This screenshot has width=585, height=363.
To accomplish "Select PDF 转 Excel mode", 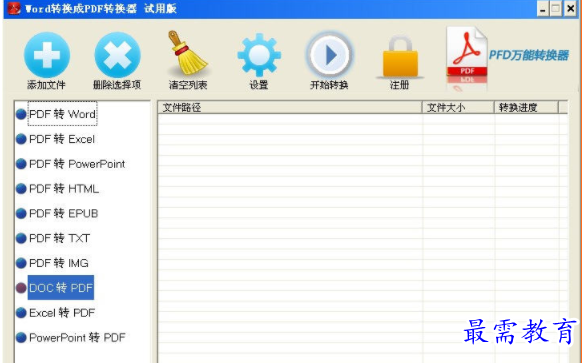I will [62, 139].
